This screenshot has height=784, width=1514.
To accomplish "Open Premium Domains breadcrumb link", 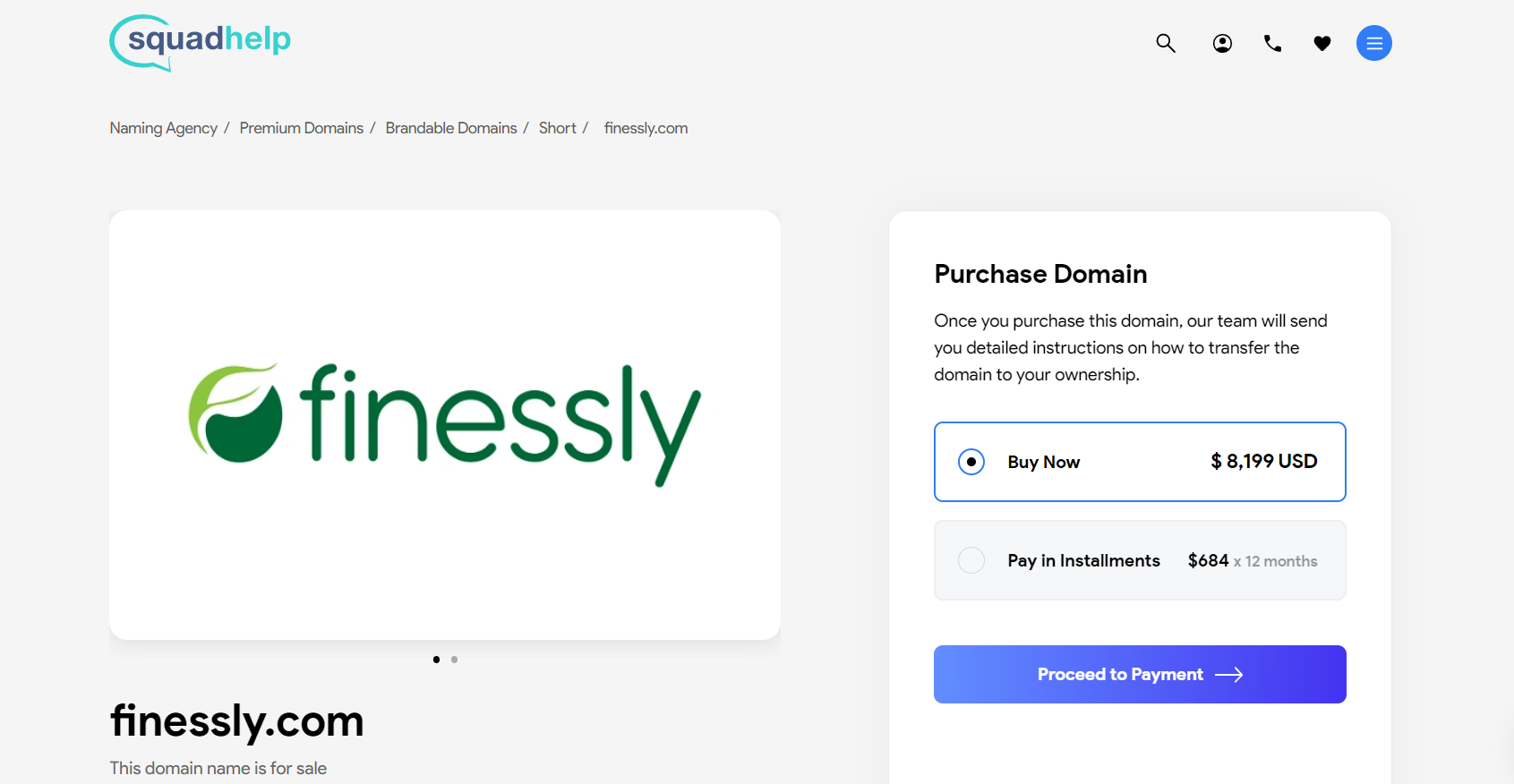I will click(x=302, y=128).
